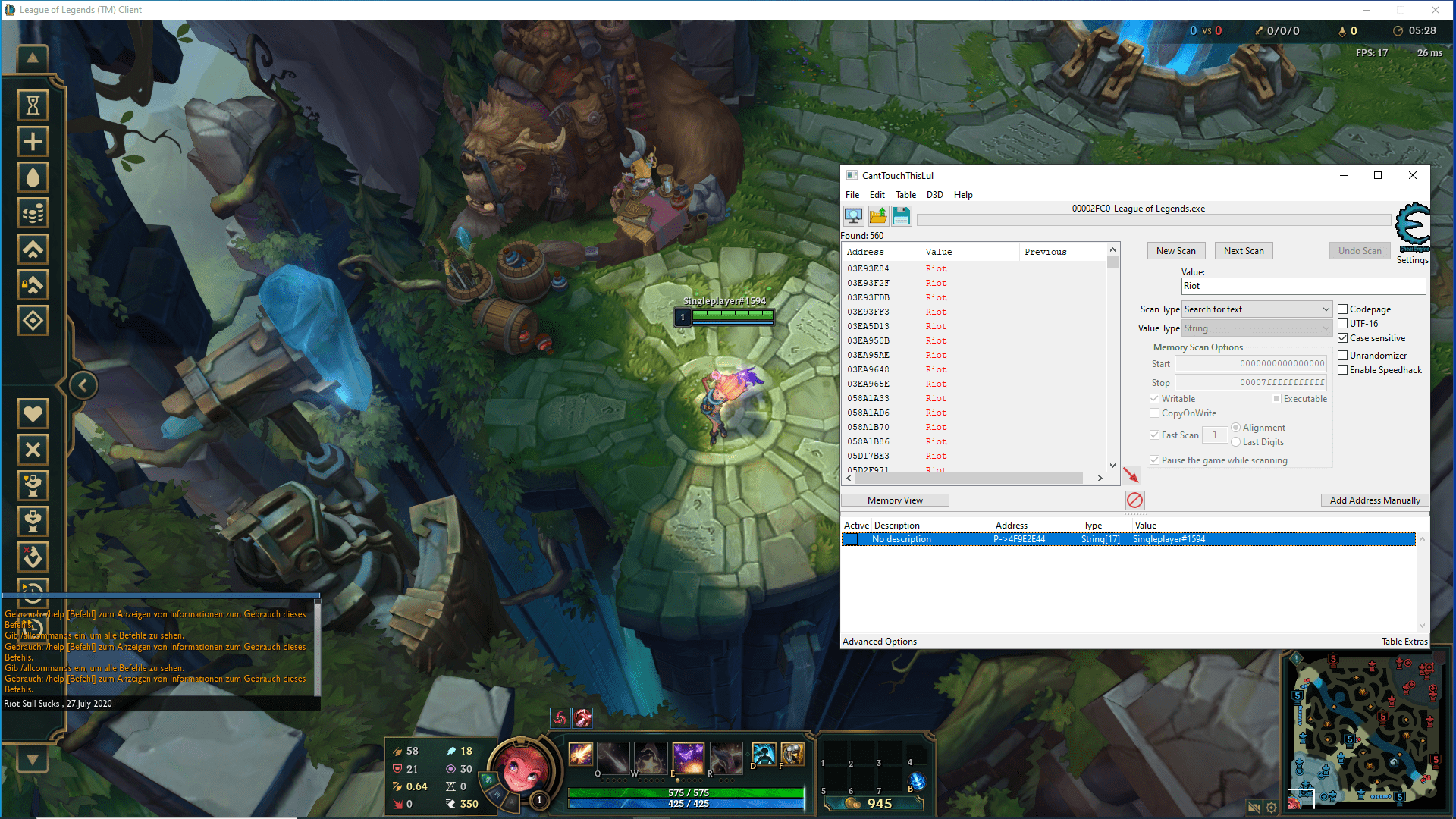Click the Address column header in results
Viewport: 1456px width, 819px height.
881,252
